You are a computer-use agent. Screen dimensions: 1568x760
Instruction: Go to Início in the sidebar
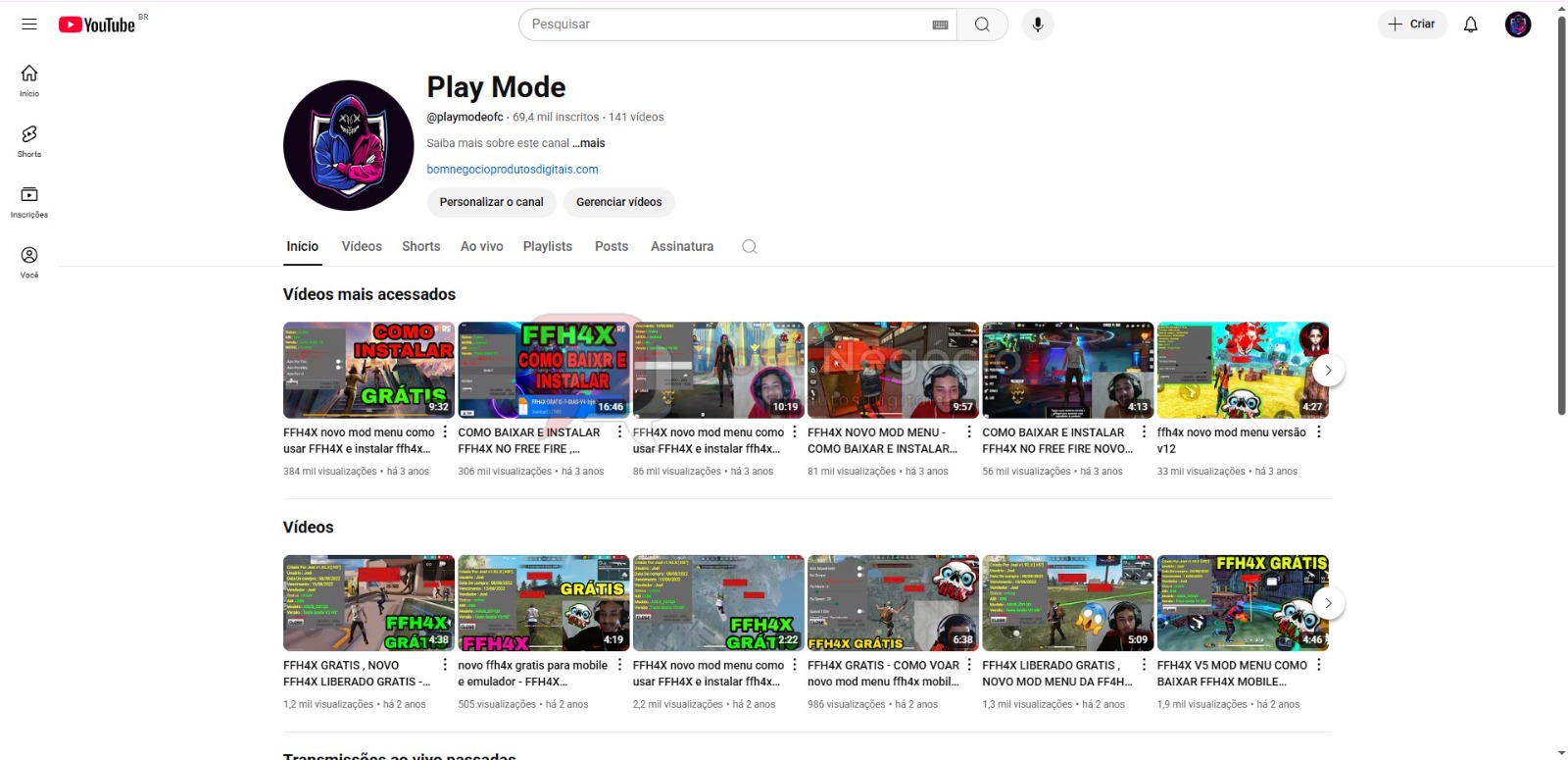tap(29, 81)
